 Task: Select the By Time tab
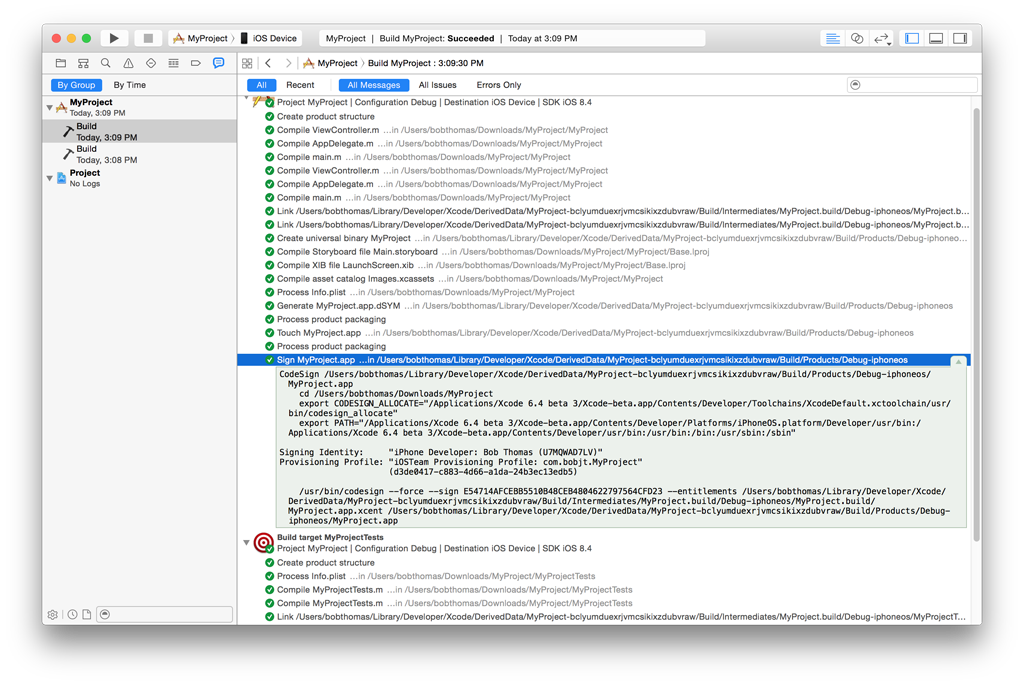(x=129, y=85)
